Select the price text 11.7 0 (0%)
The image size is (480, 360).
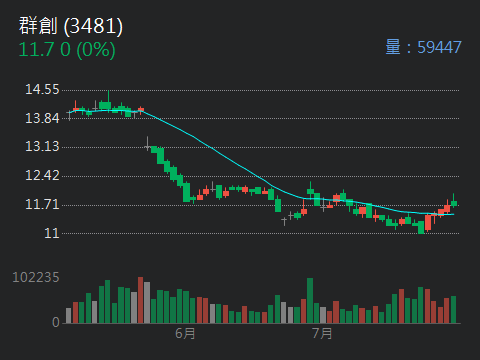click(x=67, y=50)
